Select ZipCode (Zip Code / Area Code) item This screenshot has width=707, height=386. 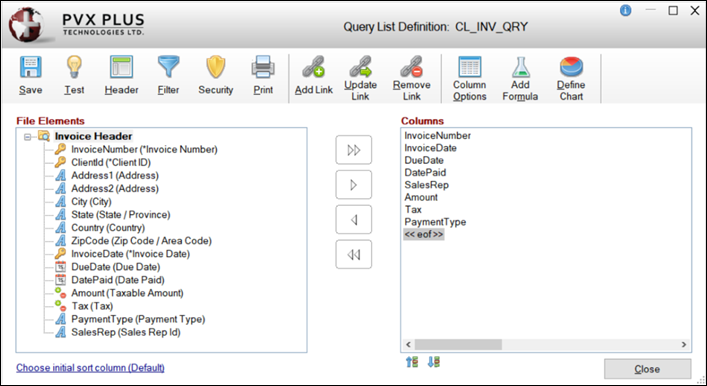pos(142,241)
